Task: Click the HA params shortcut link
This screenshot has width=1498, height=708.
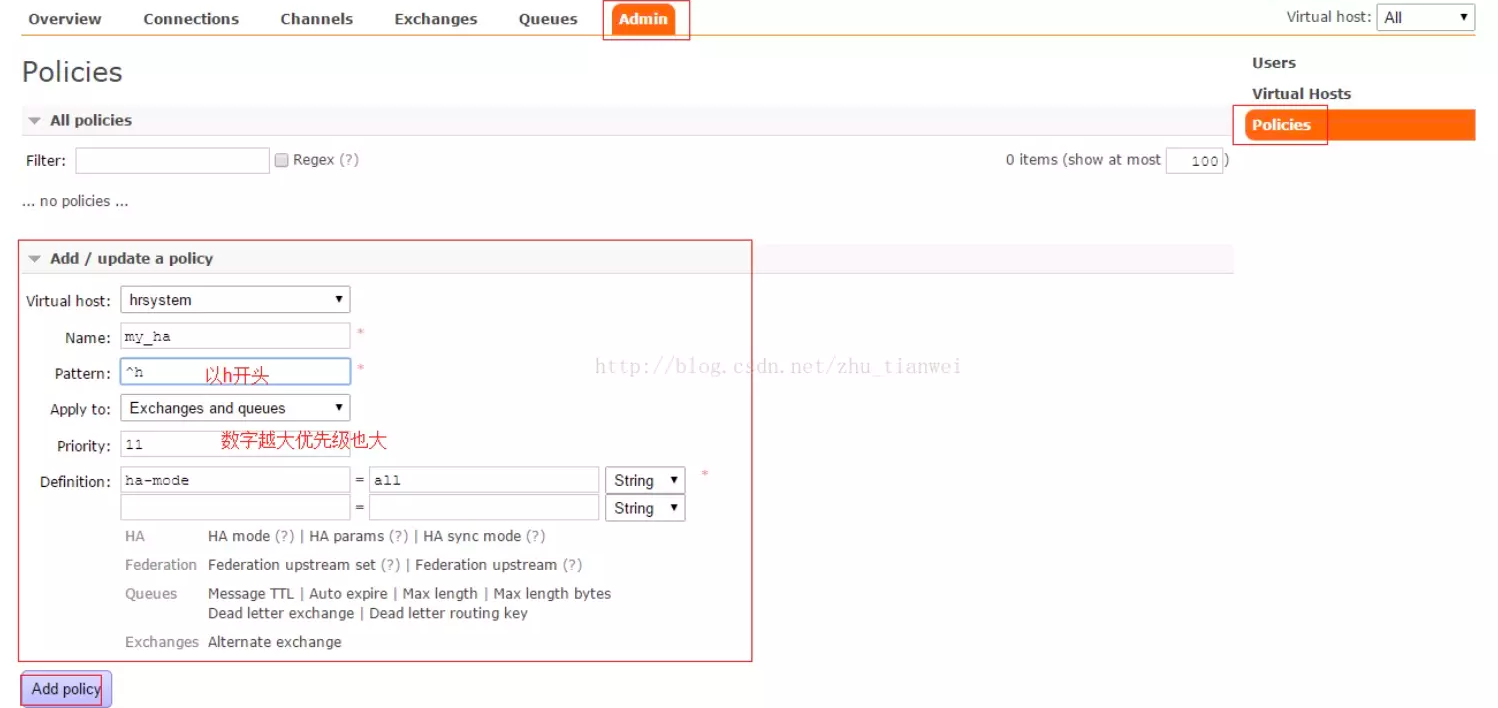Action: tap(347, 536)
